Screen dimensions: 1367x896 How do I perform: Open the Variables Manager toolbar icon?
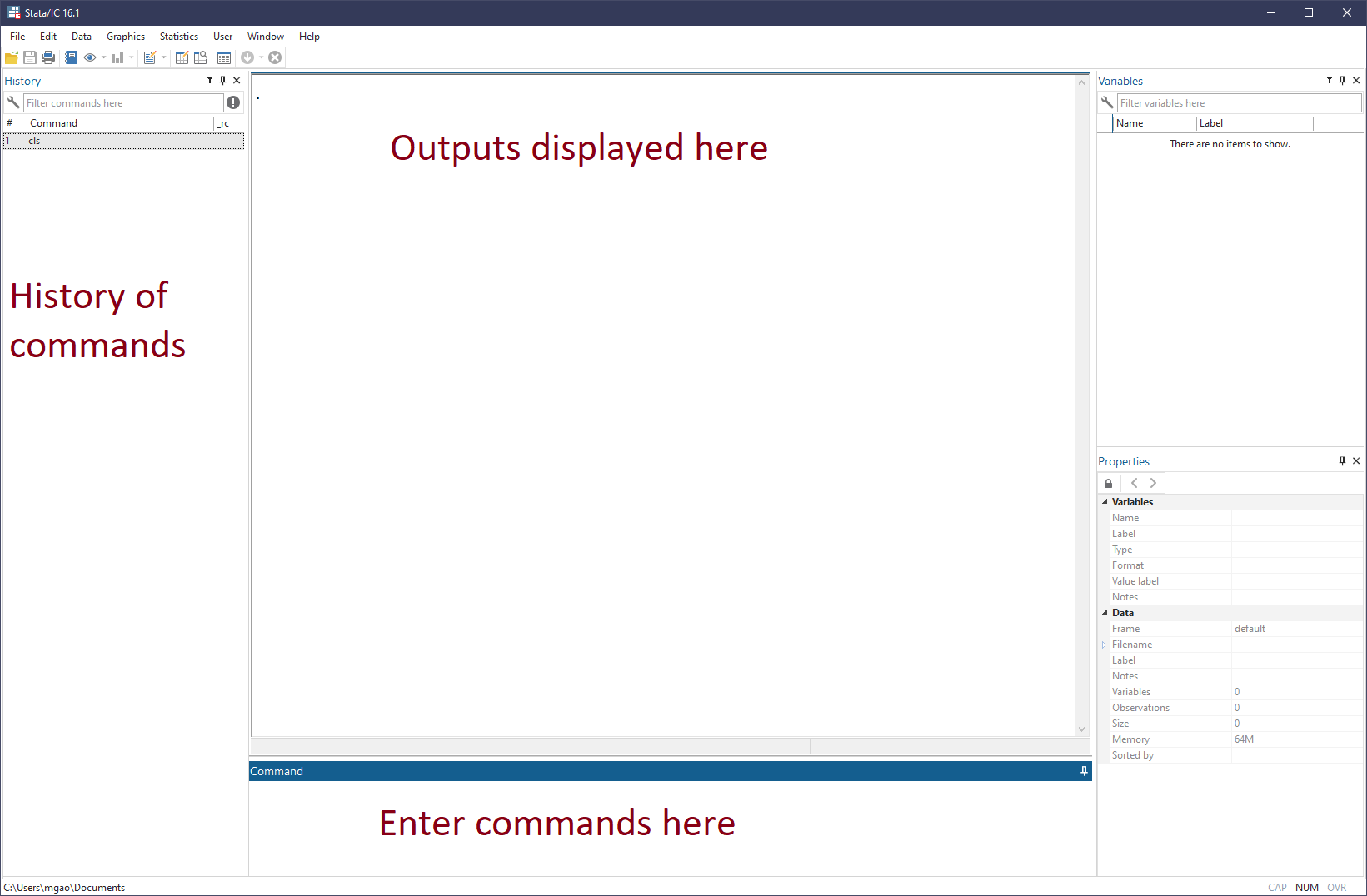[224, 57]
